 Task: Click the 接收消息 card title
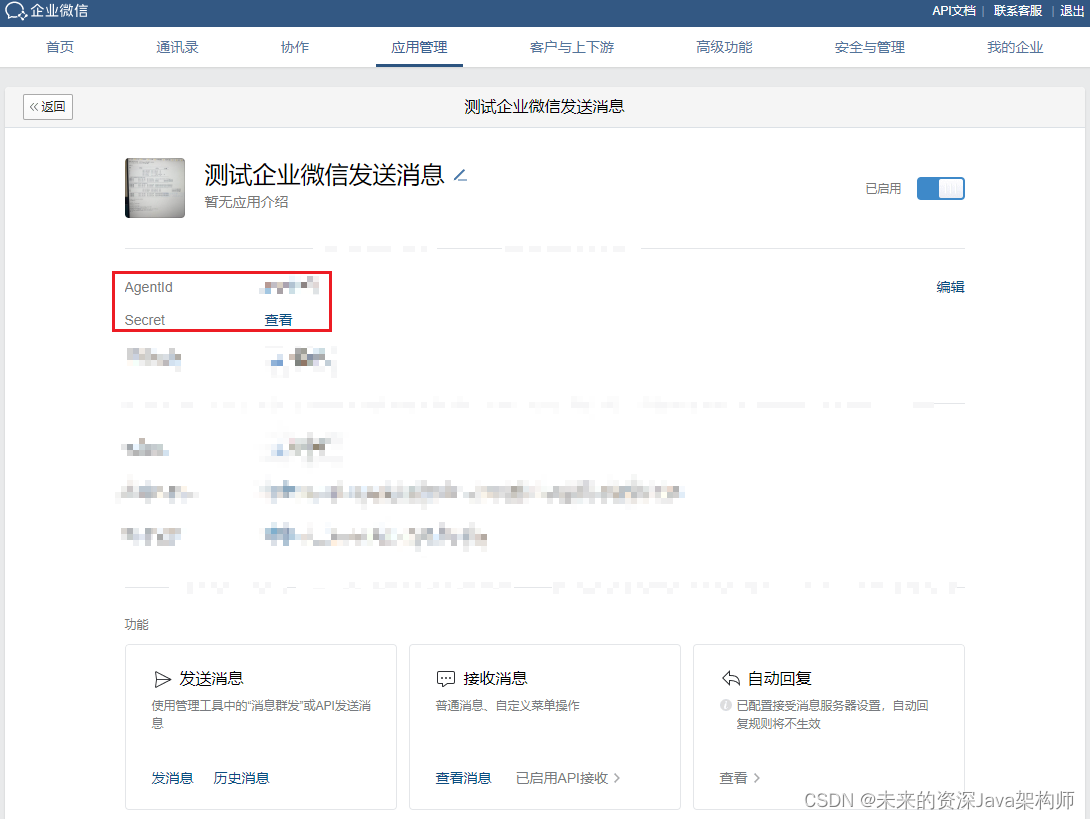(x=496, y=679)
